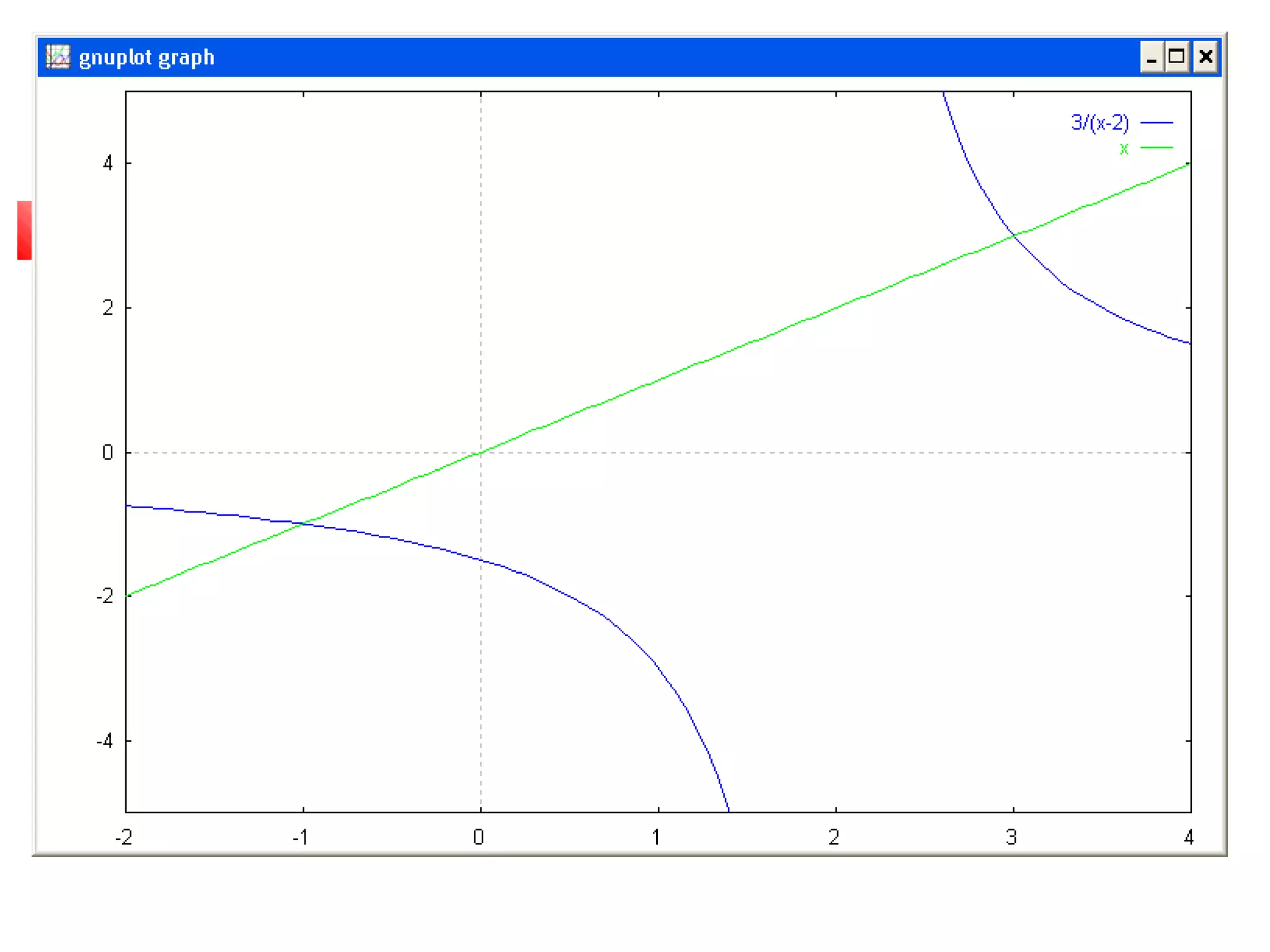Click the x-axis tick label -1
Screen dimensions: 1270x952
301,837
